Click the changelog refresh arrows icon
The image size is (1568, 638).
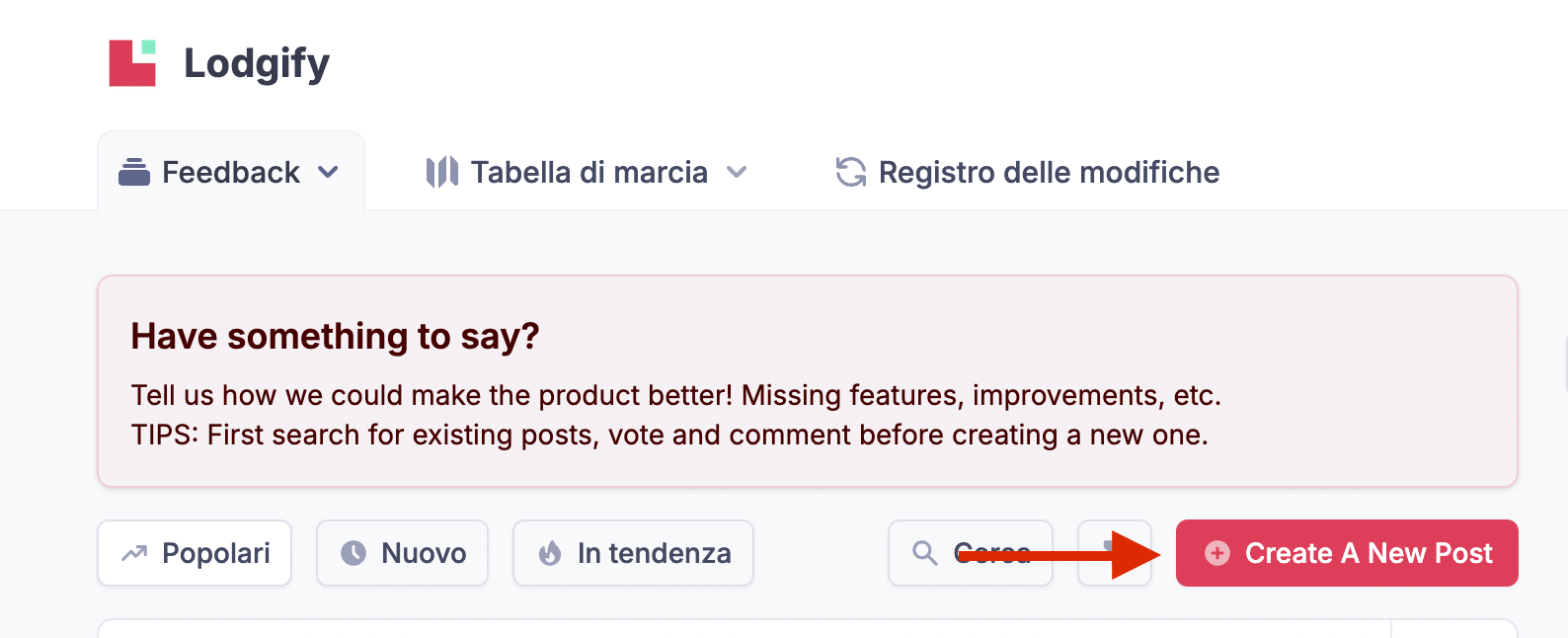click(851, 172)
